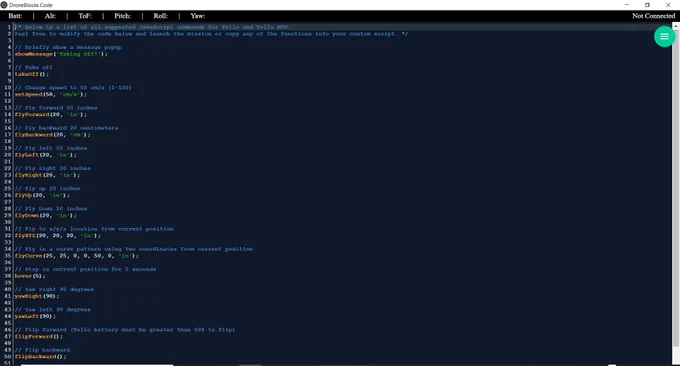Click the flyForward(20, 'in') code line

pyautogui.click(x=51, y=114)
